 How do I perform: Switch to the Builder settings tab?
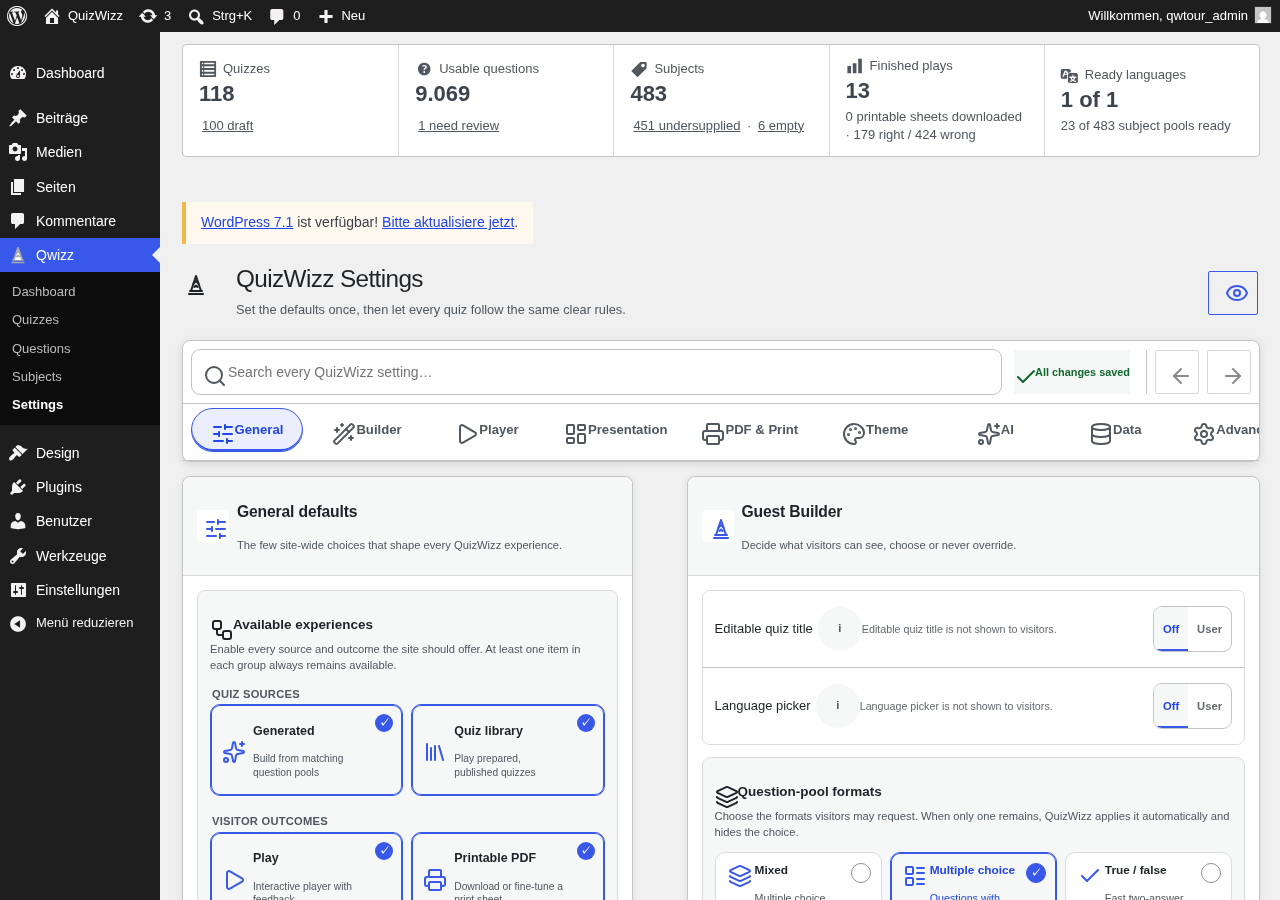367,430
